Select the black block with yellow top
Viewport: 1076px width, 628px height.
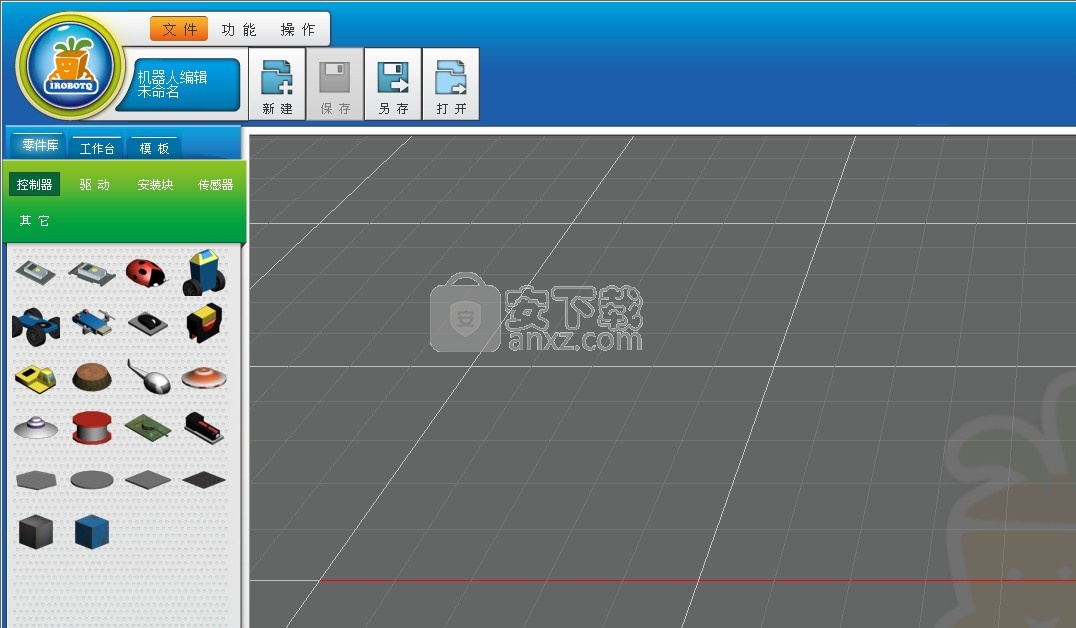[x=204, y=322]
